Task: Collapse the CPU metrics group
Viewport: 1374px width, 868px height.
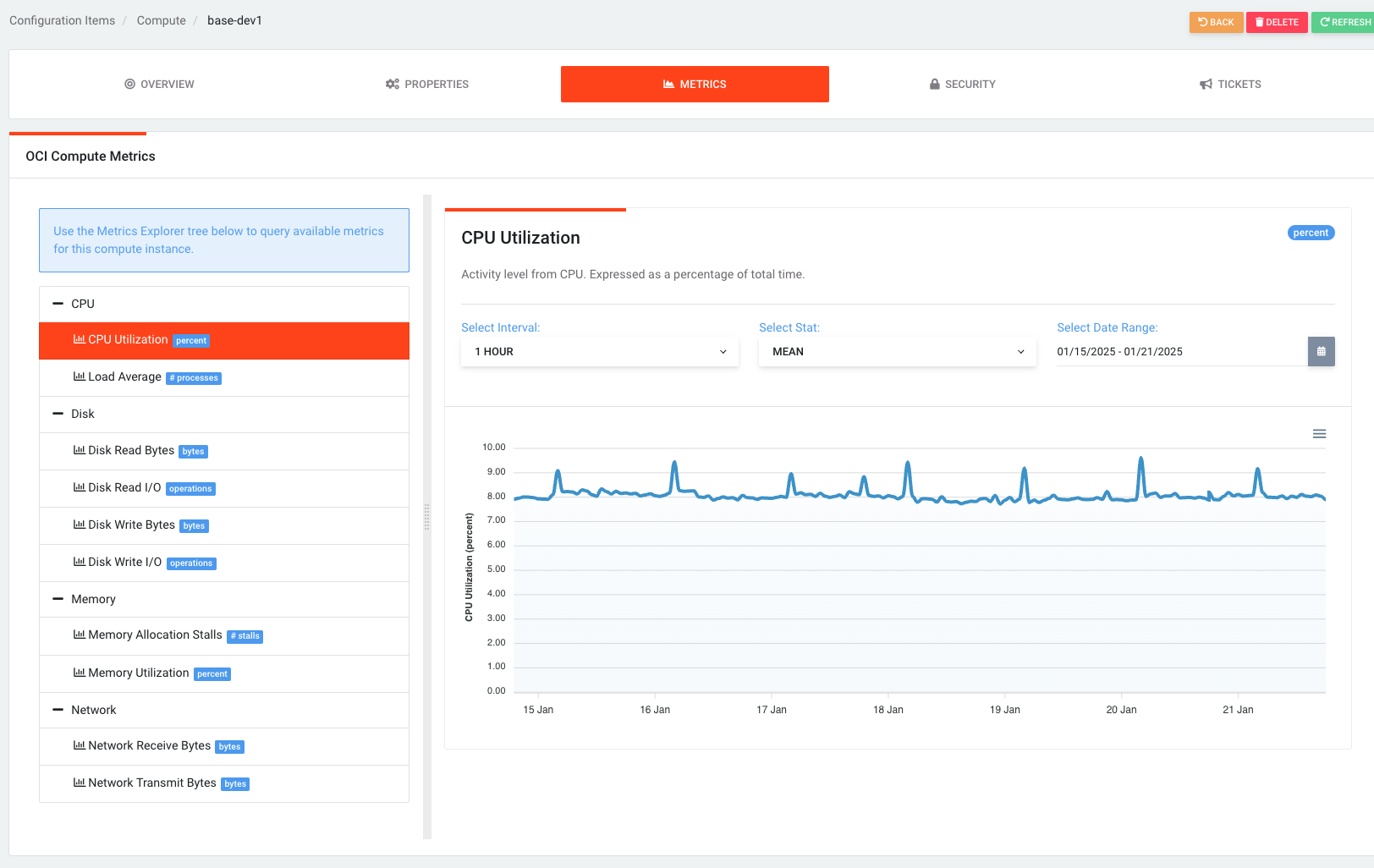Action: click(x=58, y=304)
